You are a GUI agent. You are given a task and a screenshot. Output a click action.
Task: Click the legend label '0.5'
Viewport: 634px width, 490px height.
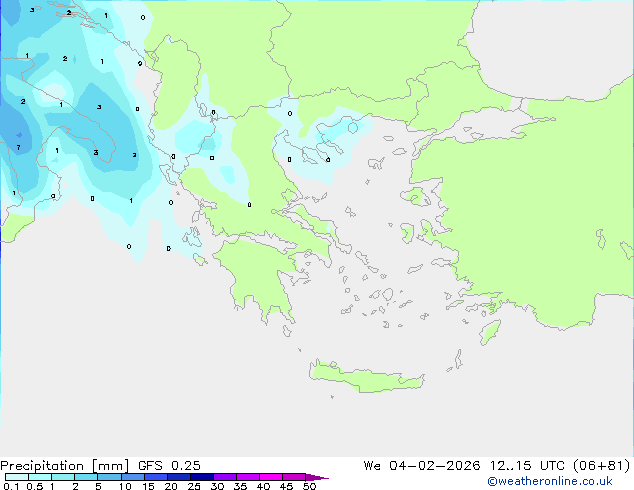35,486
